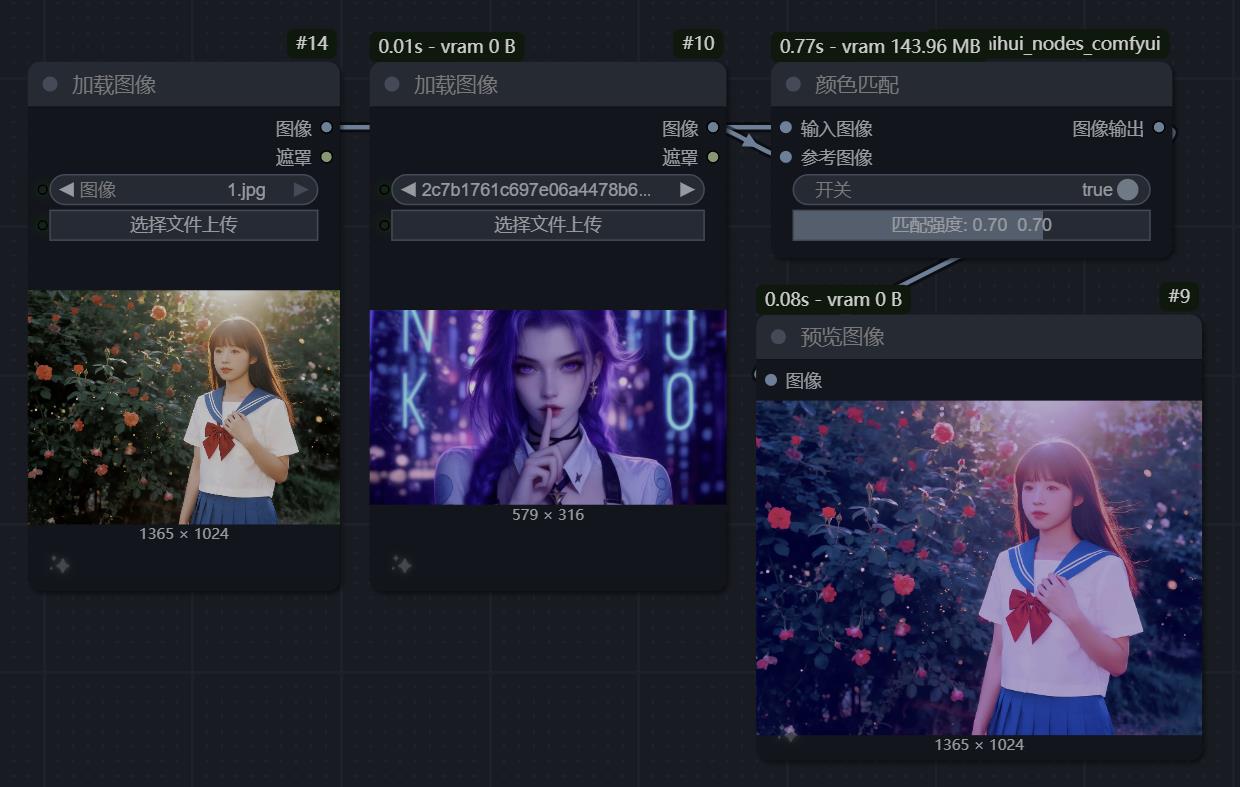Click the color-matched output image in 预览图像

979,568
